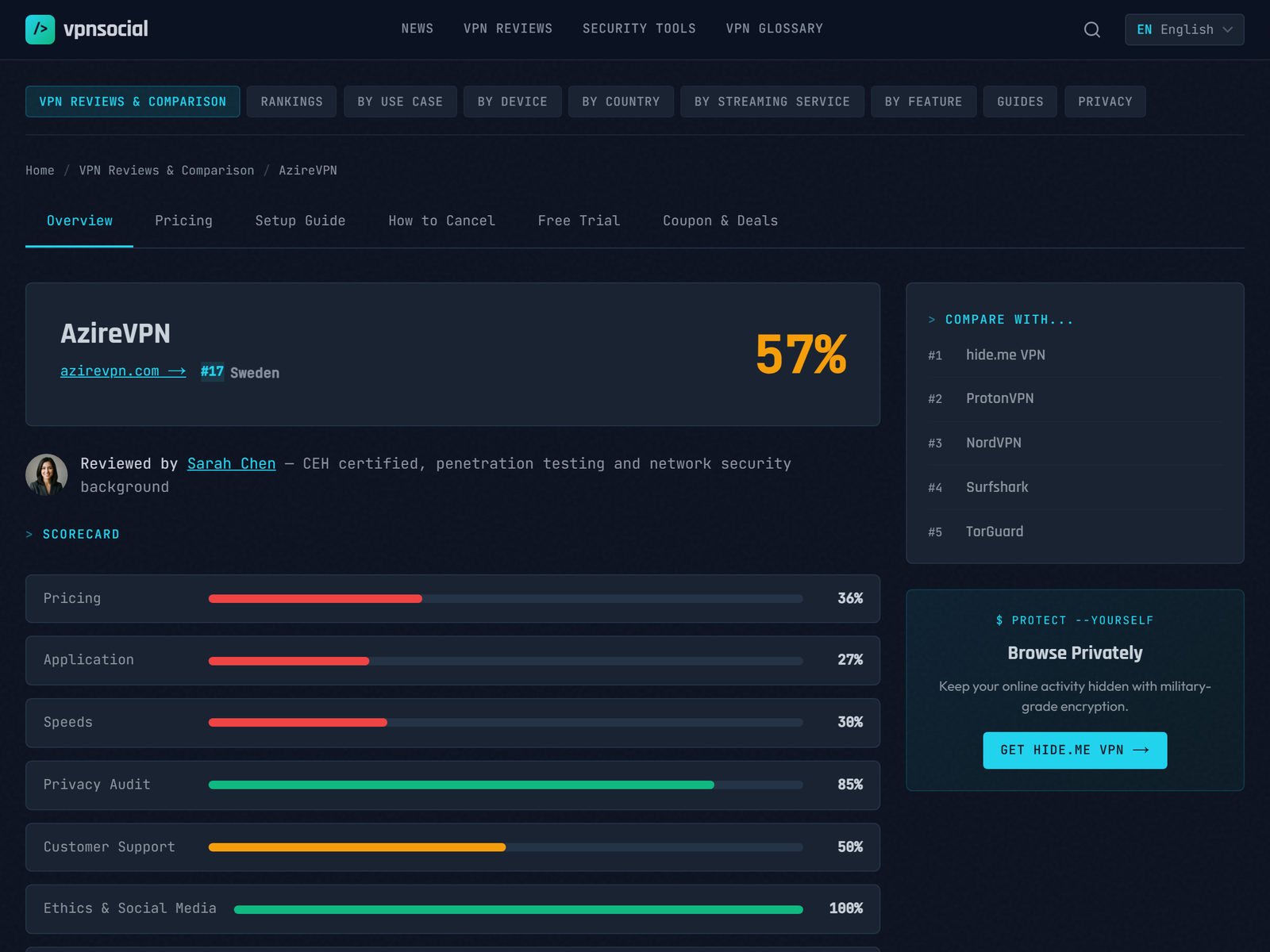Image resolution: width=1270 pixels, height=952 pixels.
Task: Click the Speeds score bar
Action: (x=506, y=723)
